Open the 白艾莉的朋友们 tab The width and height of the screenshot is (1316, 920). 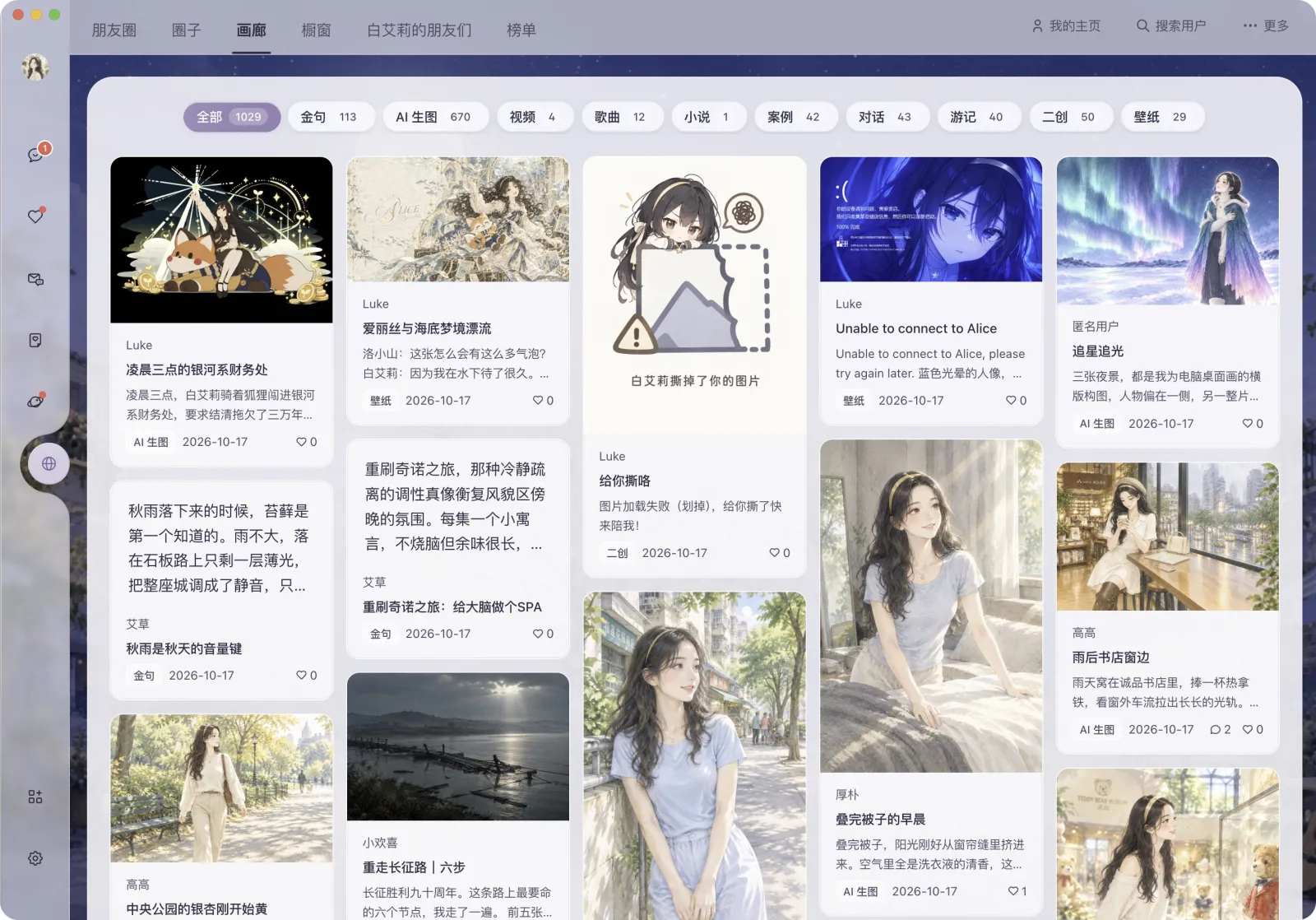[419, 30]
